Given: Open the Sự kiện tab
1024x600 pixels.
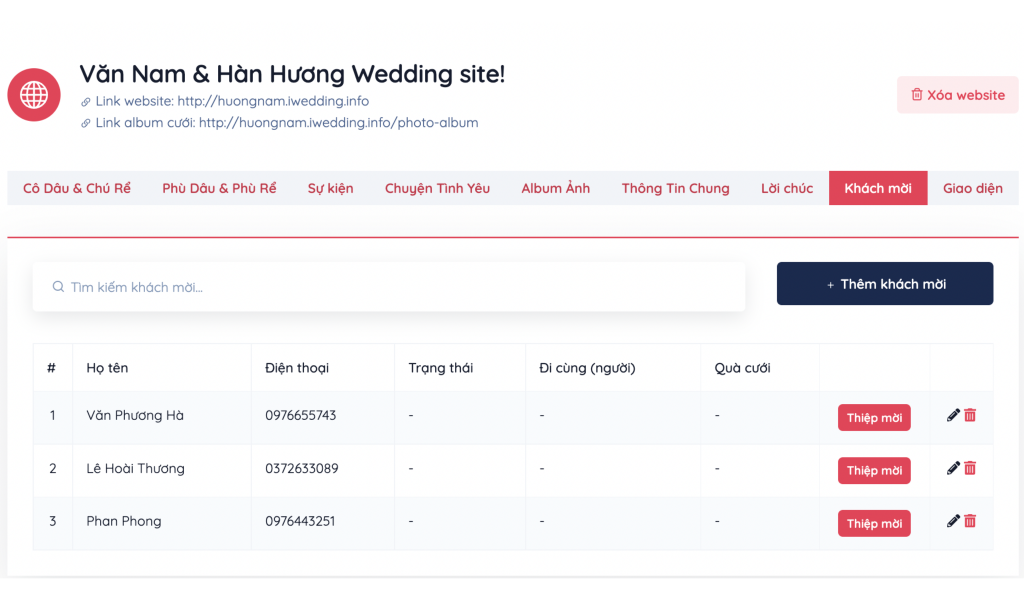Looking at the screenshot, I should 330,187.
